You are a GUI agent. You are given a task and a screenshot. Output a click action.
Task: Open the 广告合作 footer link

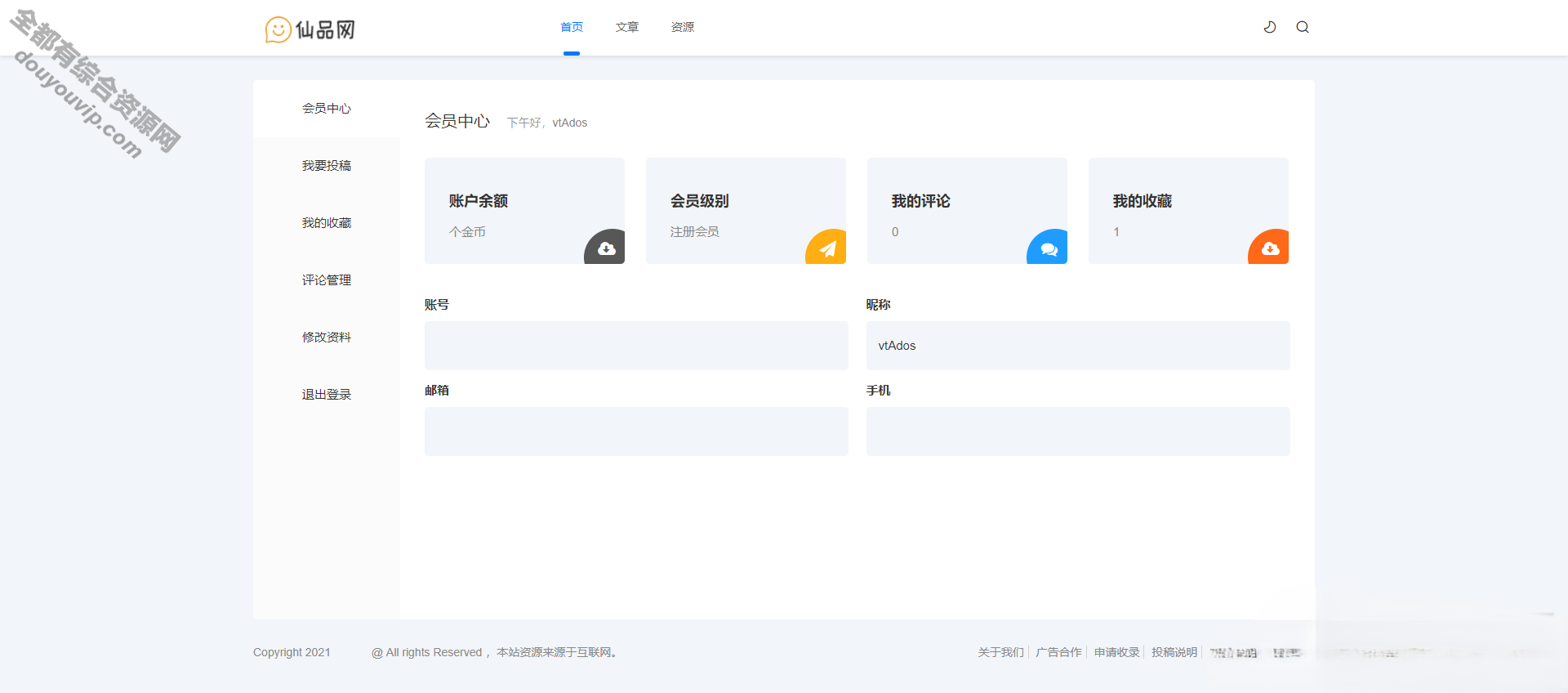click(1058, 652)
